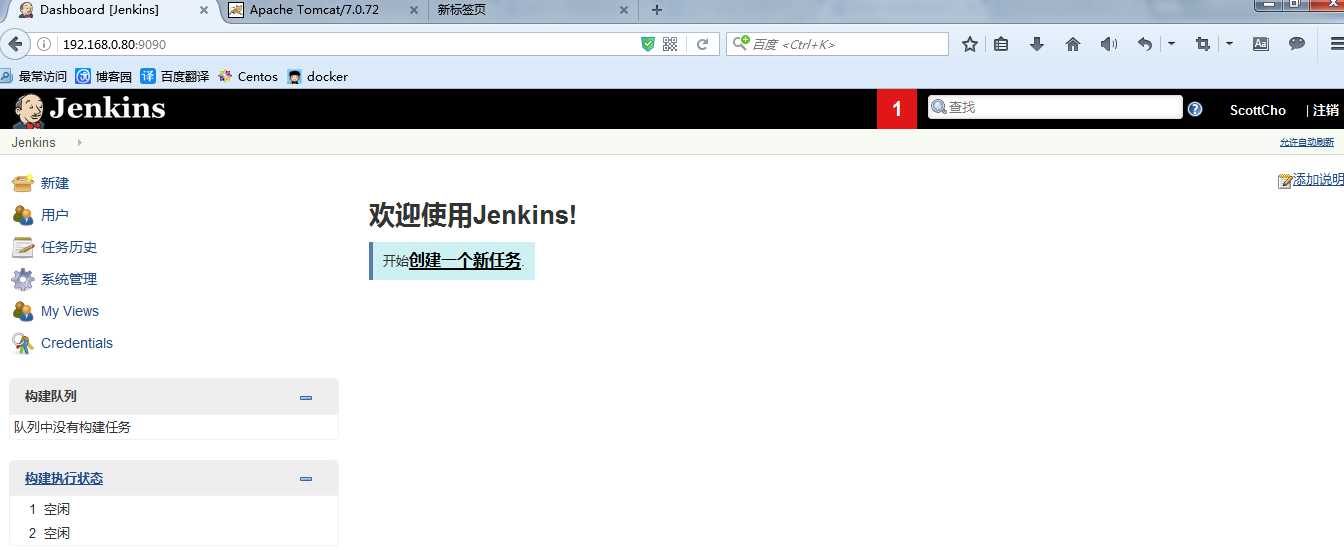Click the 创建一个新任务 link
The width and height of the screenshot is (1344, 550).
(465, 260)
